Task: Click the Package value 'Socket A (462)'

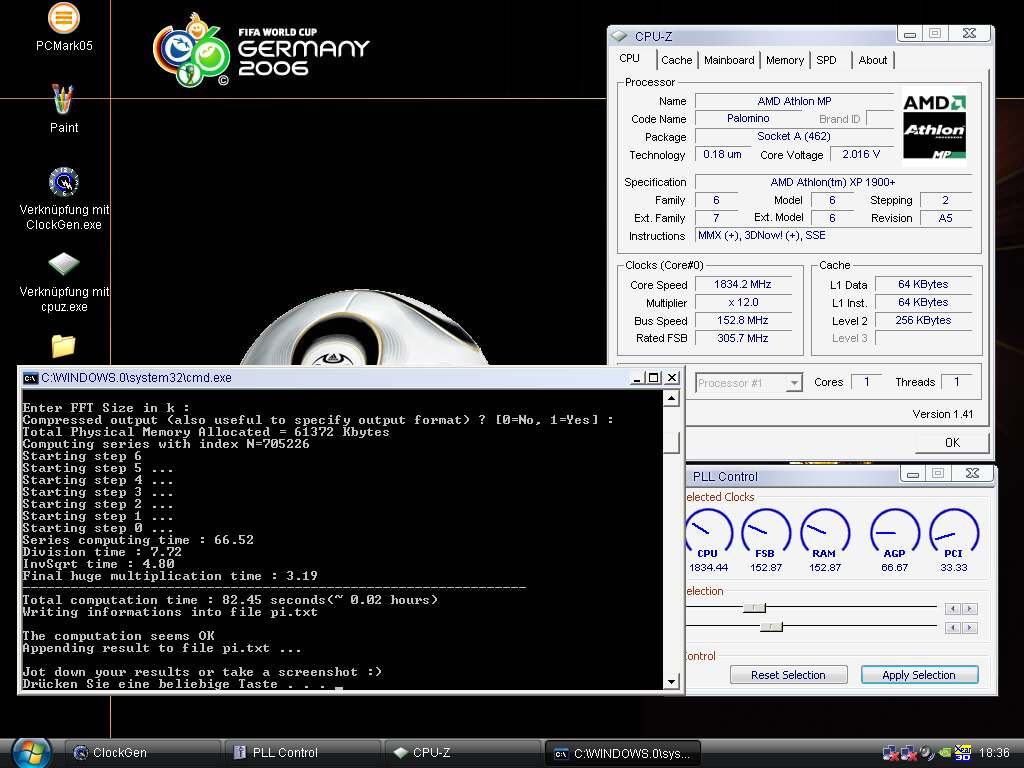Action: click(794, 136)
